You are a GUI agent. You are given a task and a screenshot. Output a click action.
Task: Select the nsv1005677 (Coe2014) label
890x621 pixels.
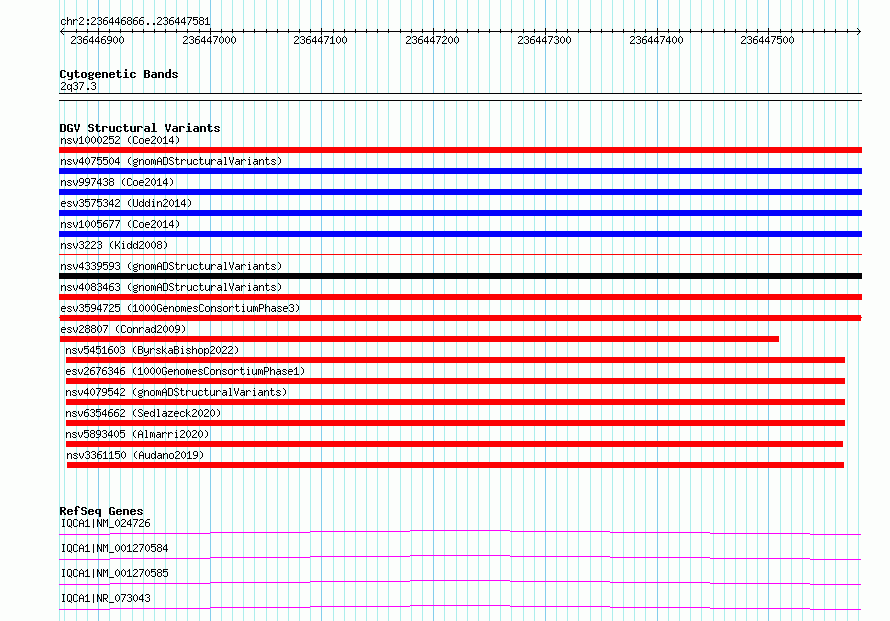tap(120, 224)
